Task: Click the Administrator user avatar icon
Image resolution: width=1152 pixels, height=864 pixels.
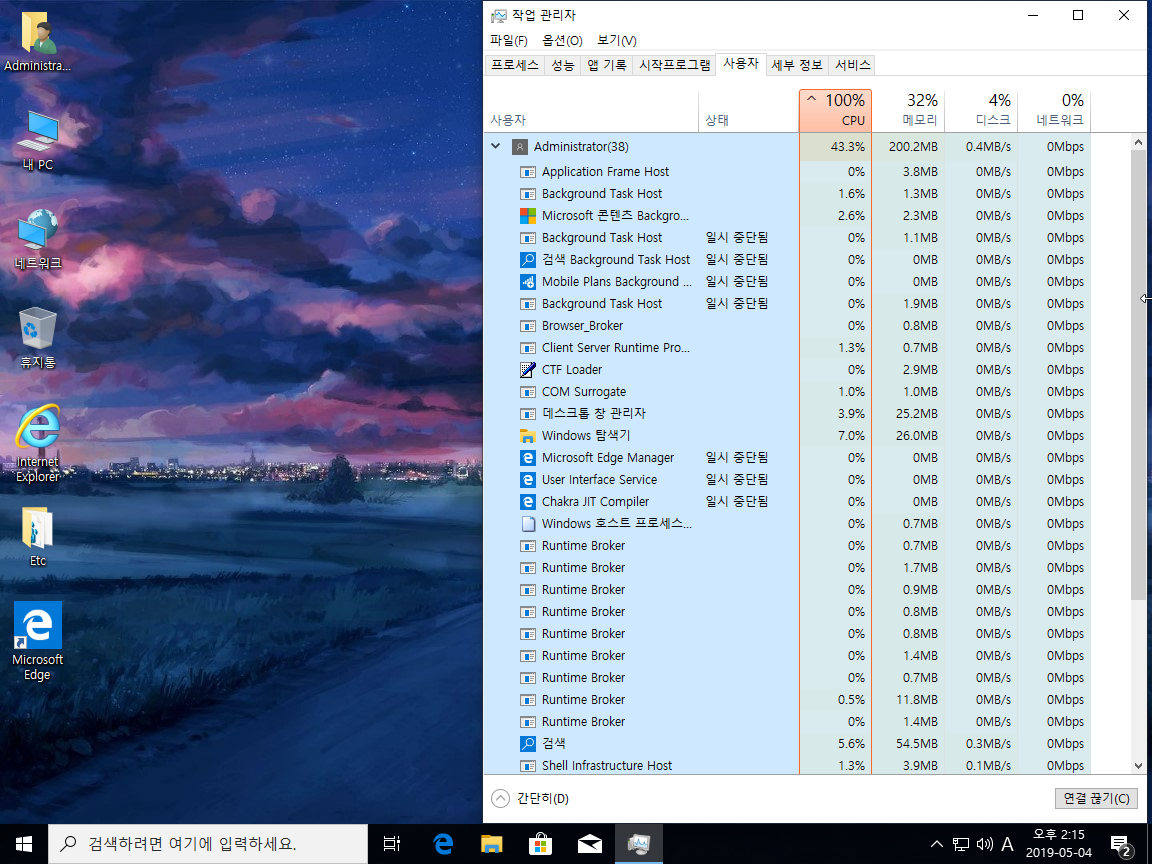Action: pyautogui.click(x=519, y=147)
